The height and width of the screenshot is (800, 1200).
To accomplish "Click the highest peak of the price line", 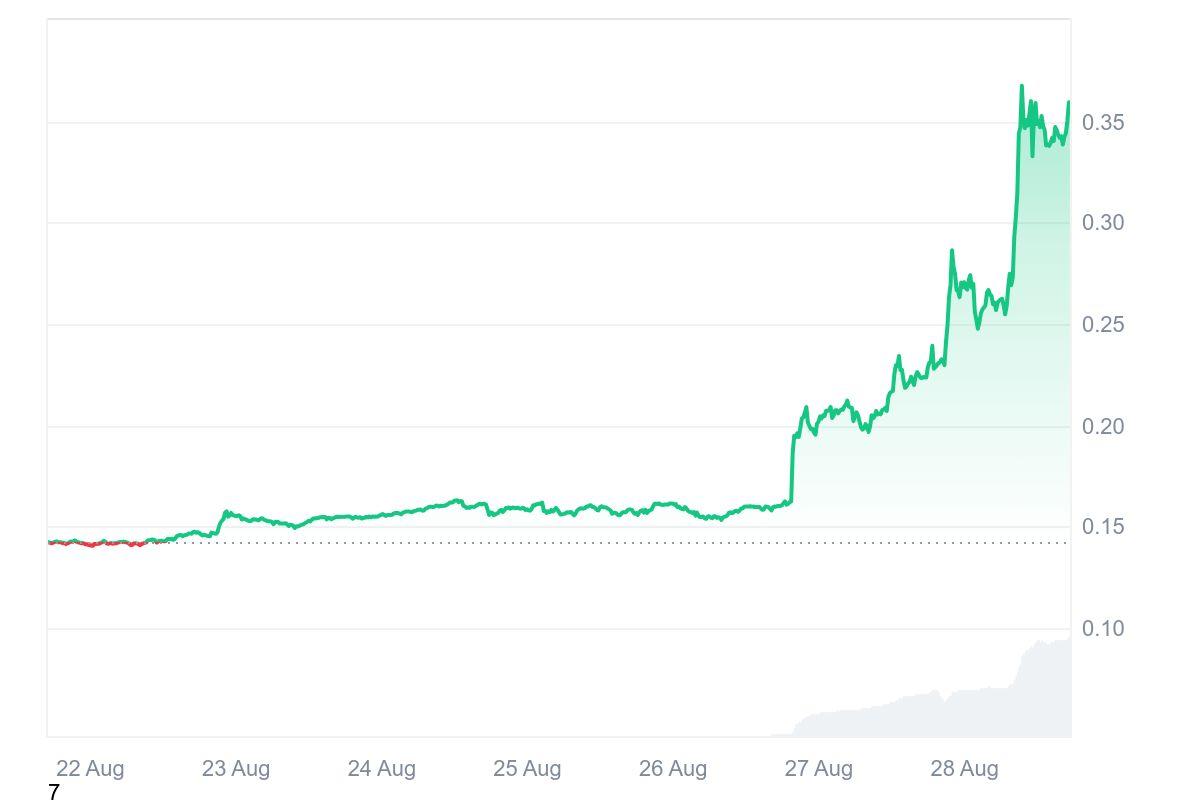I will [x=1021, y=87].
